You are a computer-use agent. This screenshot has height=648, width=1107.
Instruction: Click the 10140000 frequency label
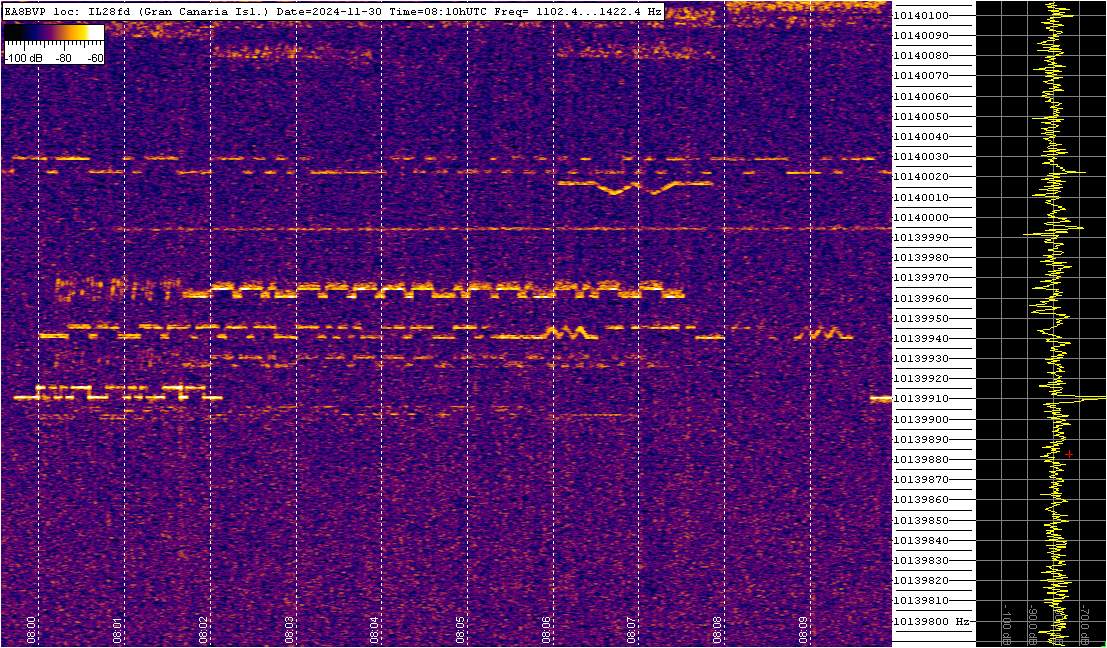coord(921,217)
